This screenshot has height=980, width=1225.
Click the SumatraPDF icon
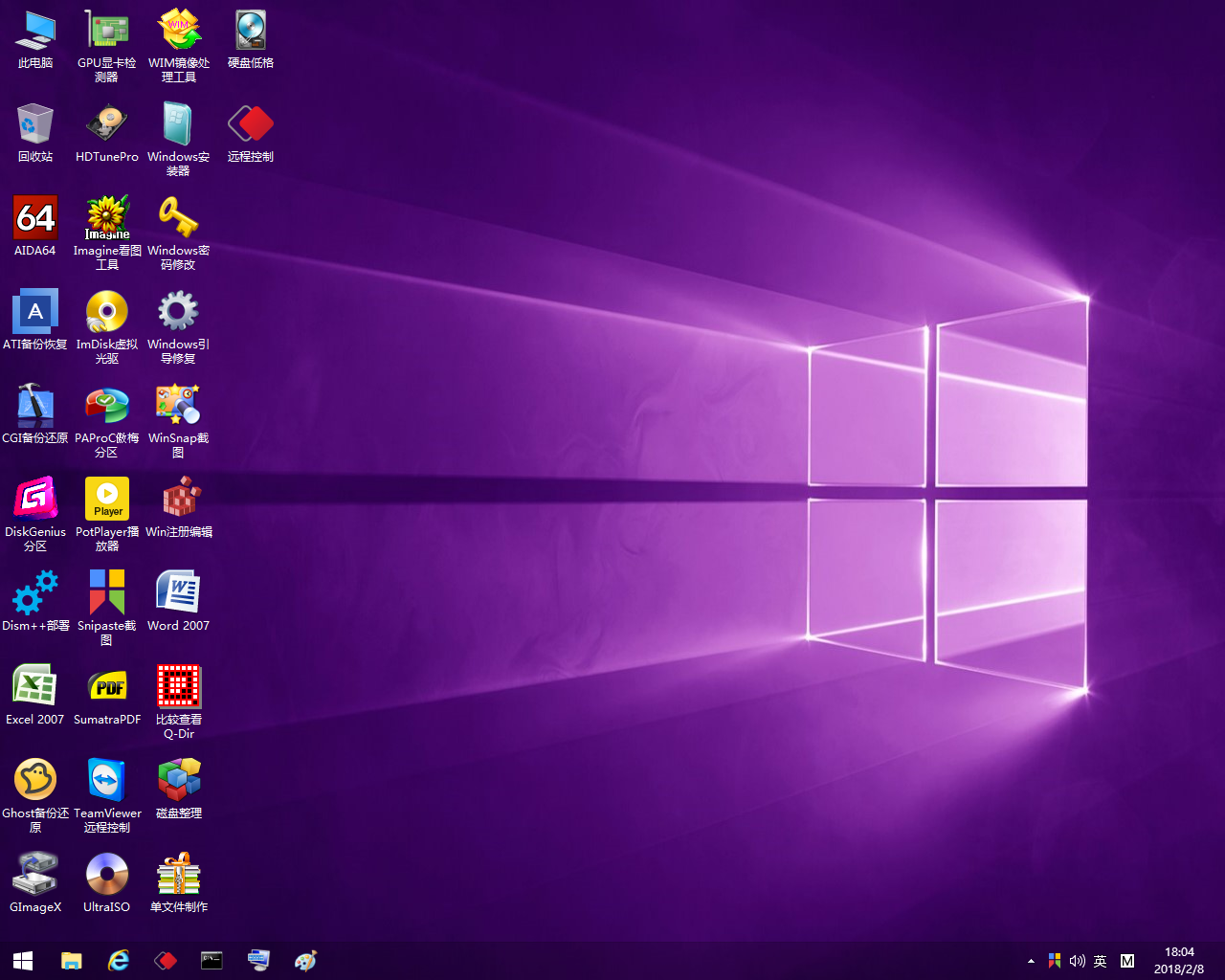coord(107,696)
